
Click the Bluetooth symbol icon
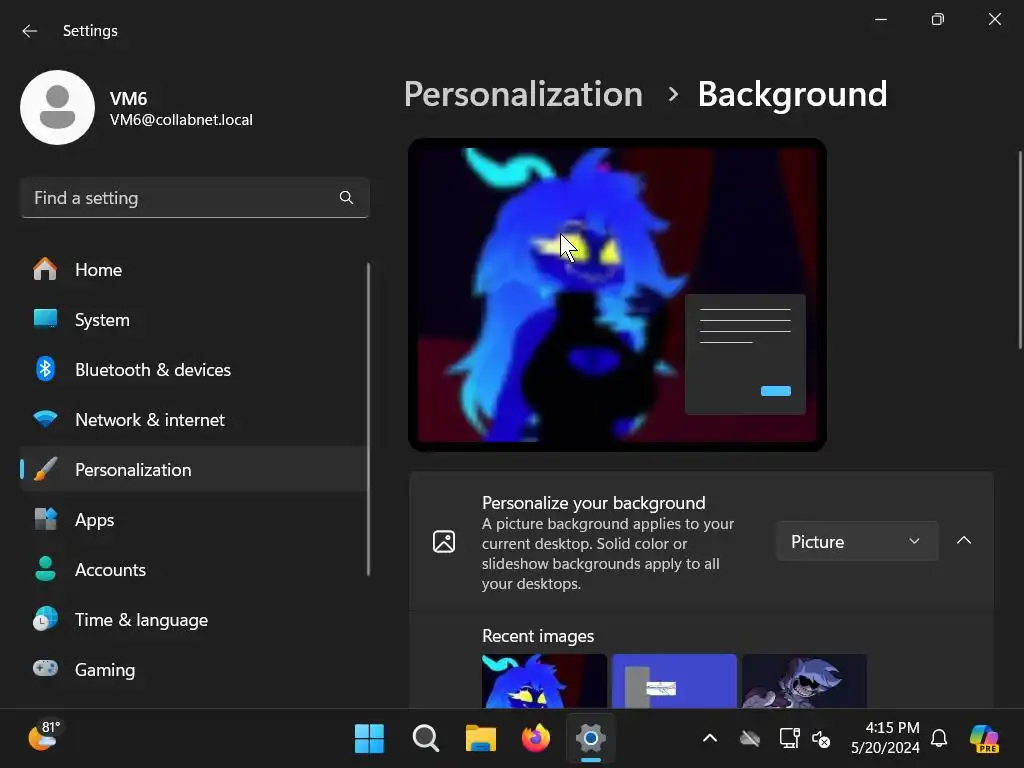tap(45, 369)
